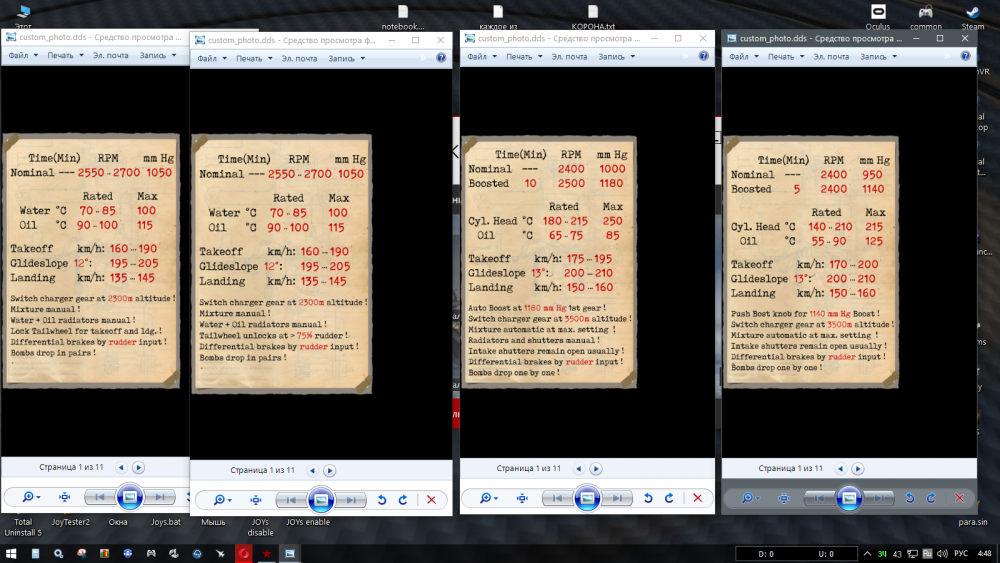This screenshot has width=1000, height=563.
Task: Rotate clockwise in 'Boosted 10' card window
Action: (669, 498)
